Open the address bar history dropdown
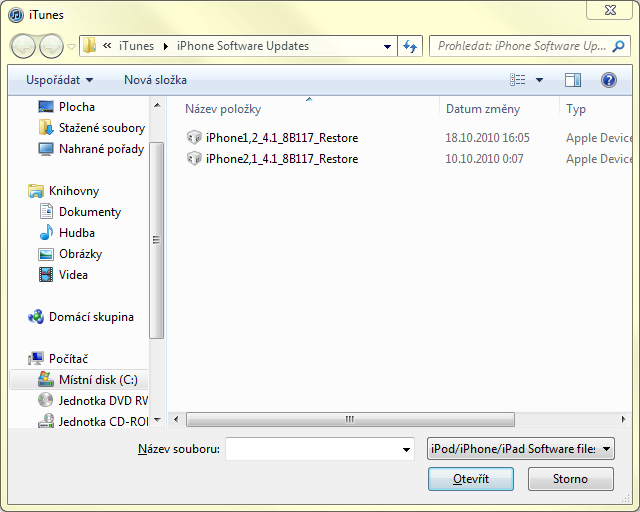640x512 pixels. 387,47
